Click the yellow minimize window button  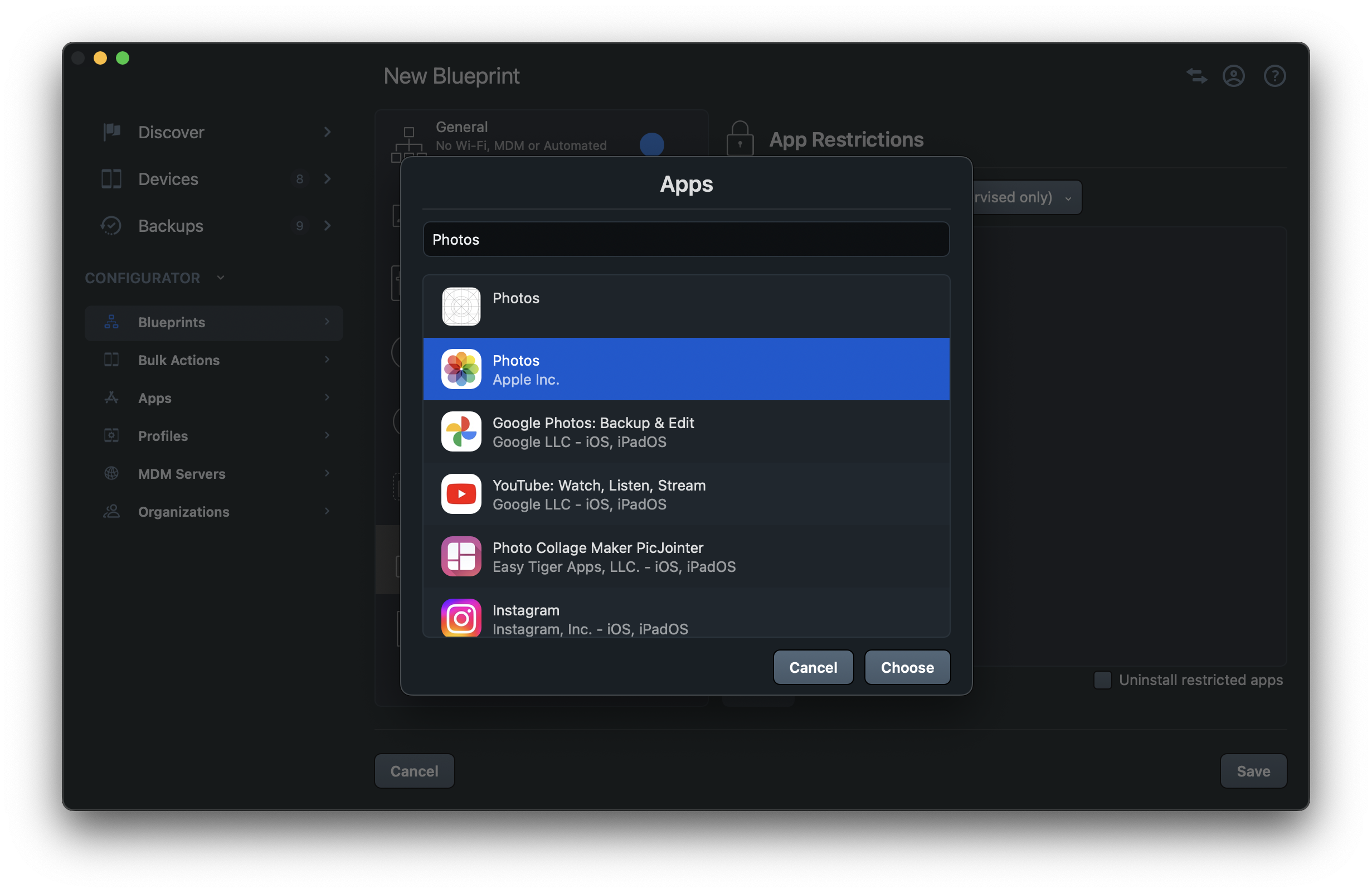100,57
